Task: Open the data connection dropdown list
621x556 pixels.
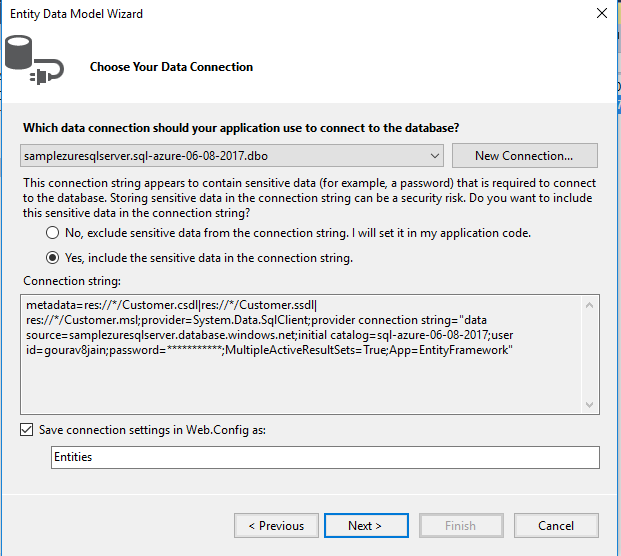Action: 434,156
